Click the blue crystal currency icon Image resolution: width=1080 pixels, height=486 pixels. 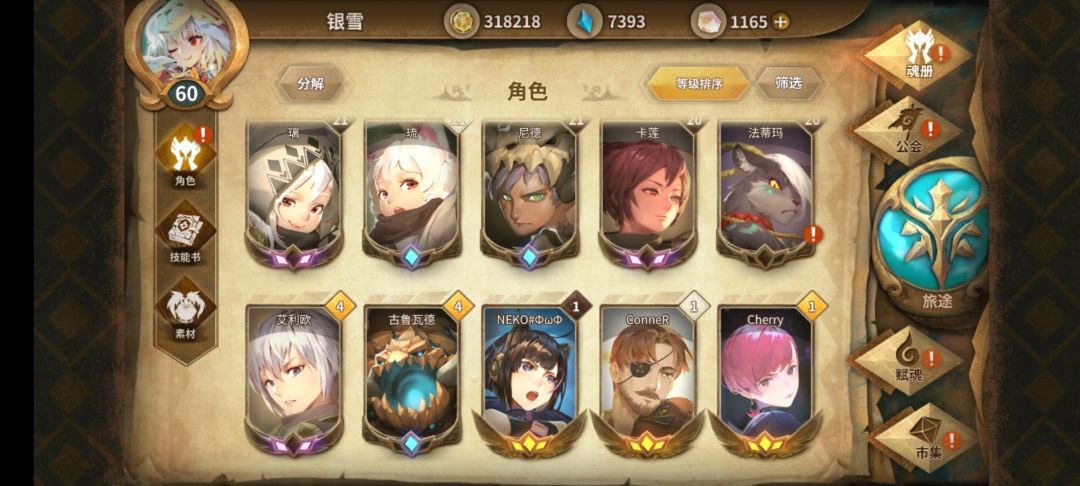point(584,22)
